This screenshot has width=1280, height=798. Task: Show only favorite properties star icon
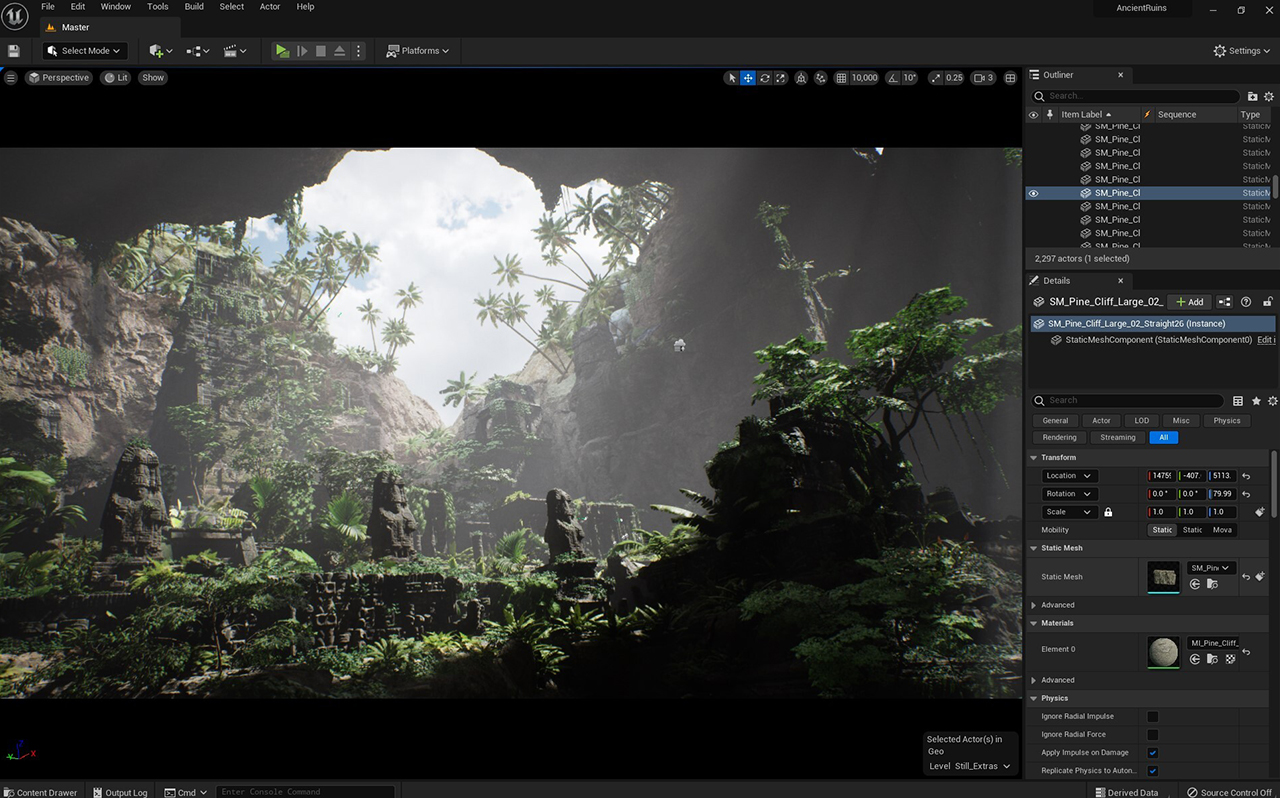[x=1256, y=401]
